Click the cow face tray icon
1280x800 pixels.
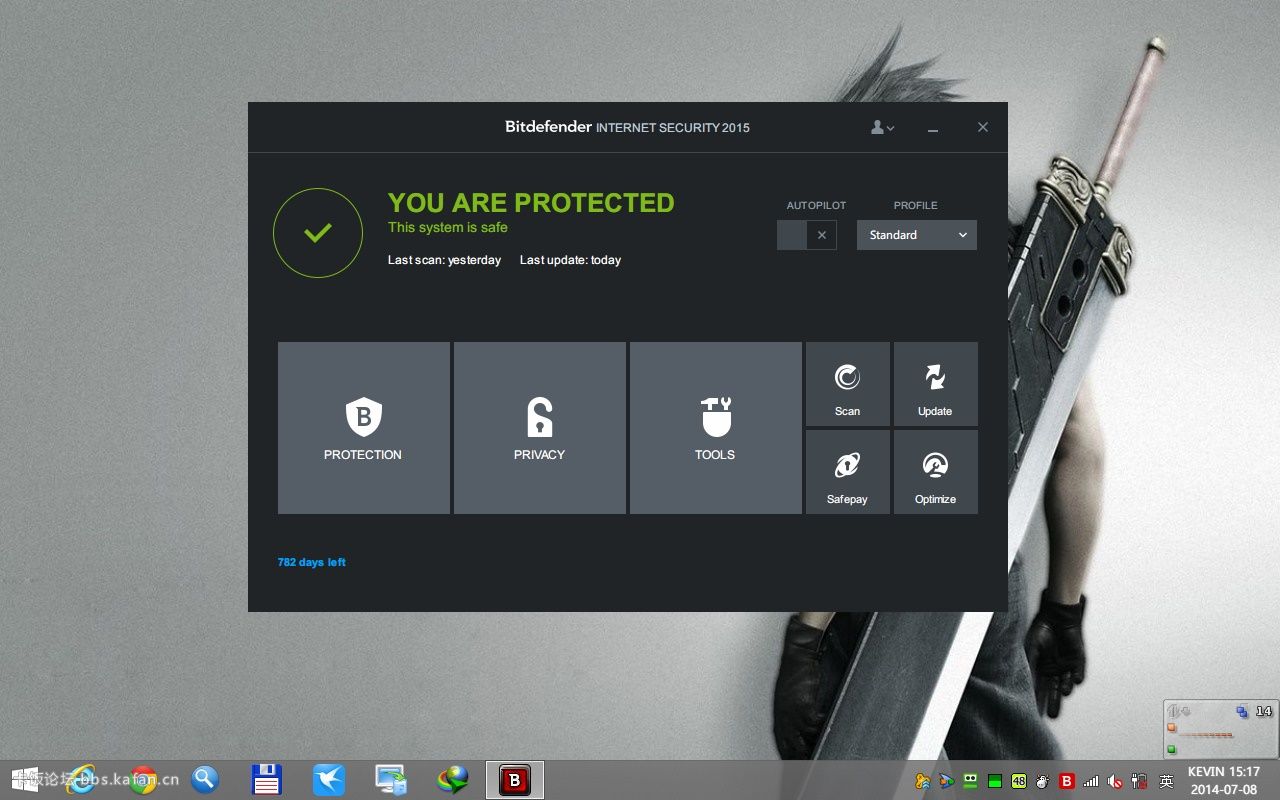tap(1043, 781)
